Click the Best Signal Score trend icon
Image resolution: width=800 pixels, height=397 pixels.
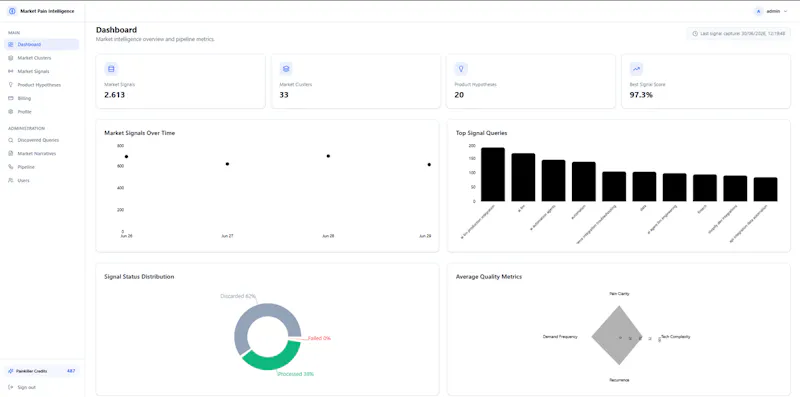coord(636,69)
